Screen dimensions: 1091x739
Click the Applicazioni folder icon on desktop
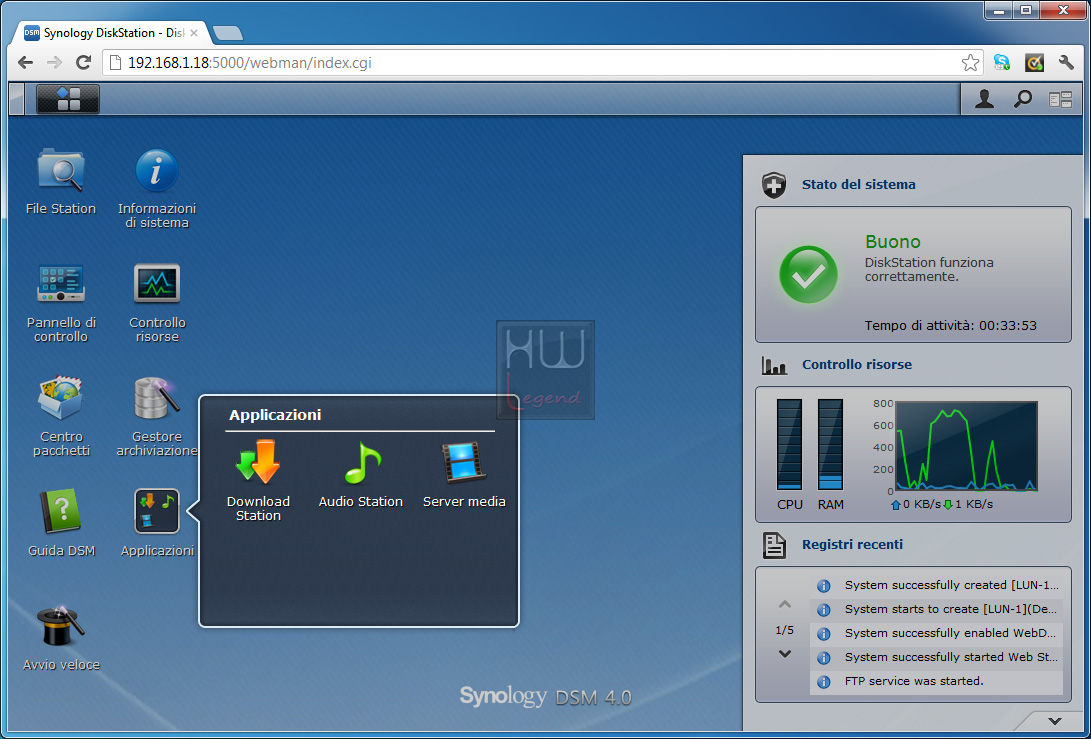click(x=157, y=511)
